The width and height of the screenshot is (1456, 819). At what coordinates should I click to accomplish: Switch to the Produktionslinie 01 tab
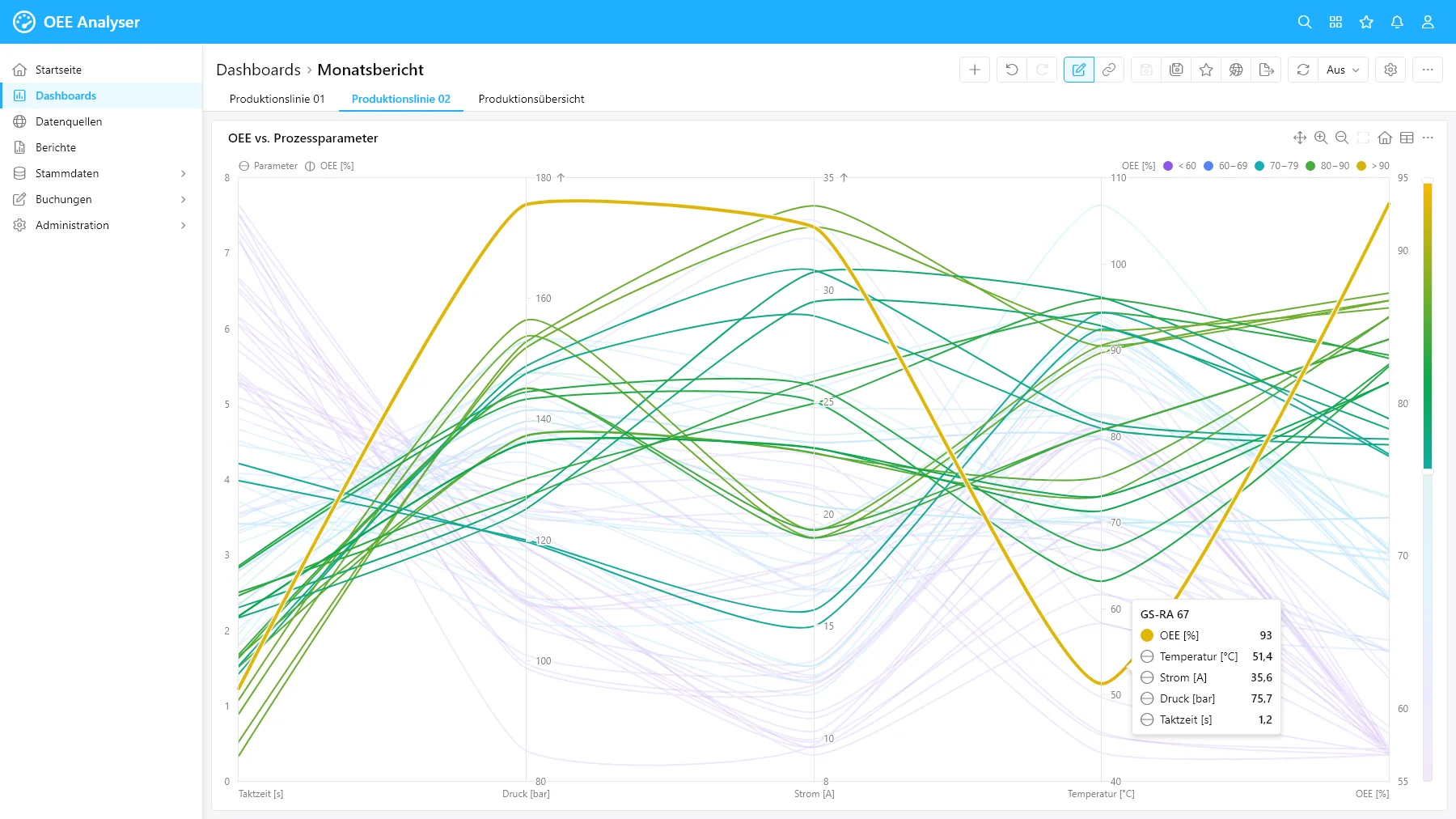(277, 99)
